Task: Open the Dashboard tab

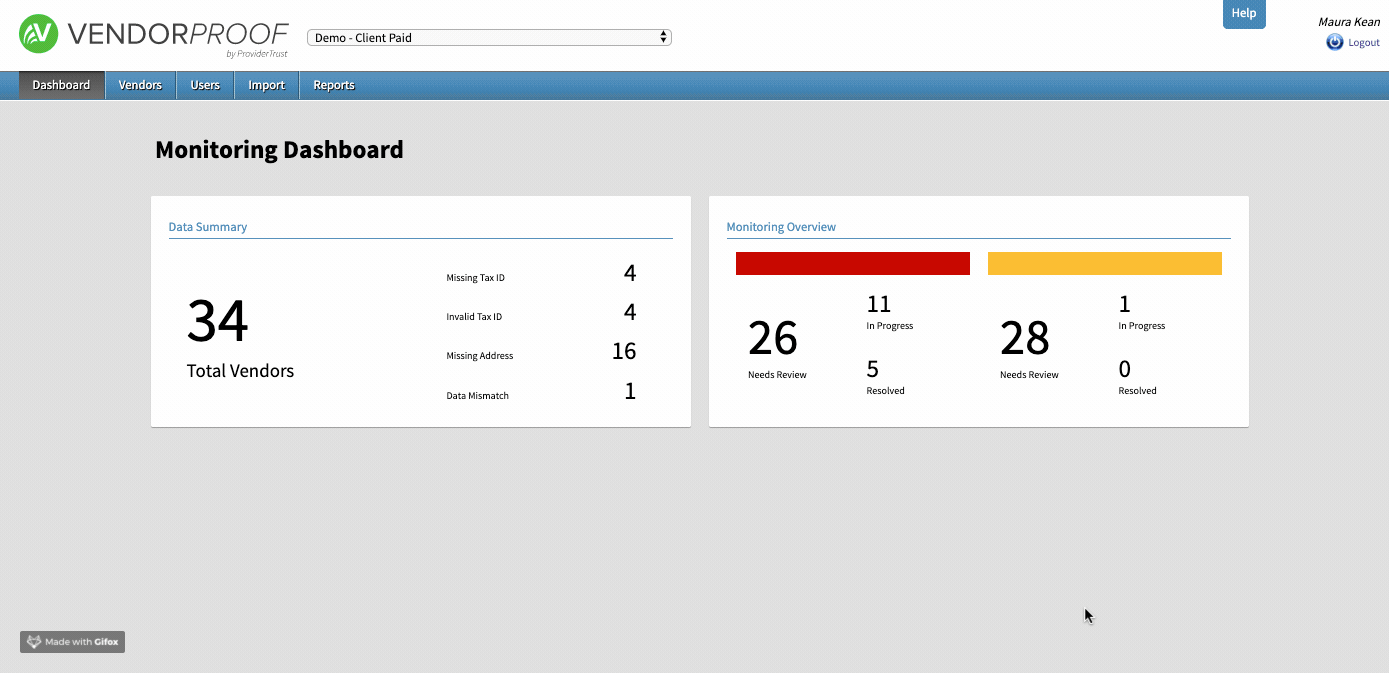Action: click(61, 85)
